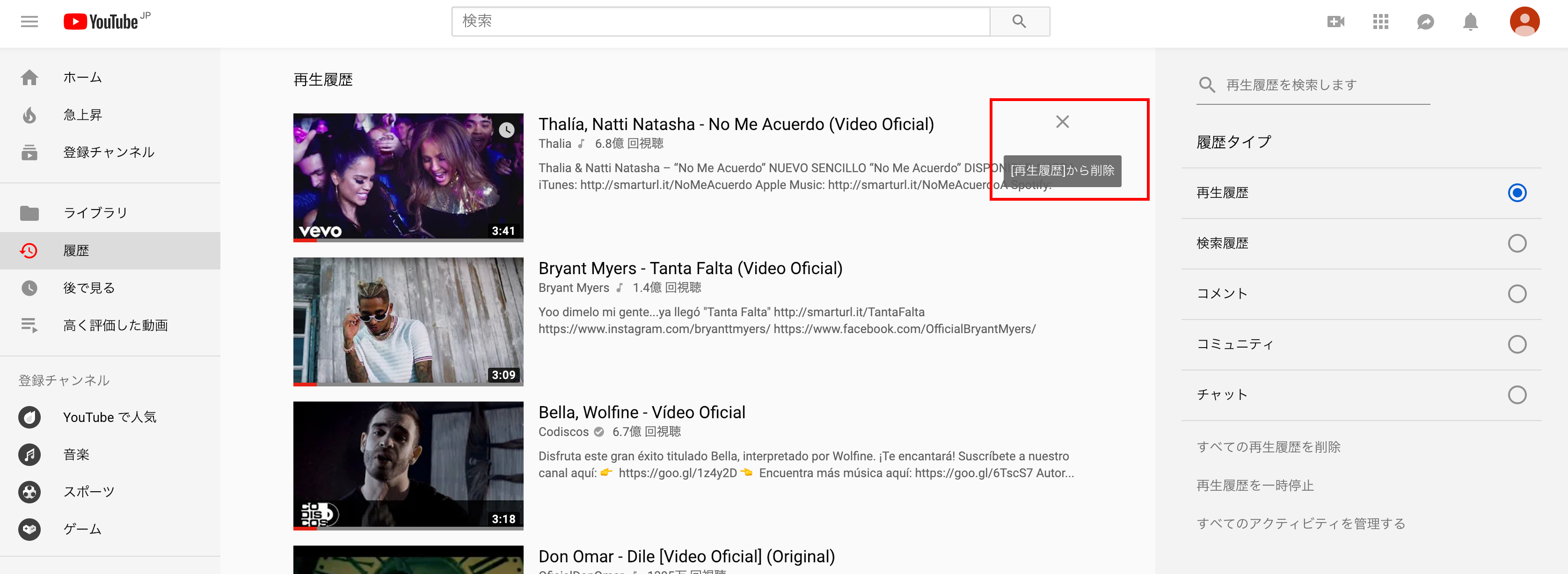Select the コミュニティ radio button

[x=1516, y=344]
